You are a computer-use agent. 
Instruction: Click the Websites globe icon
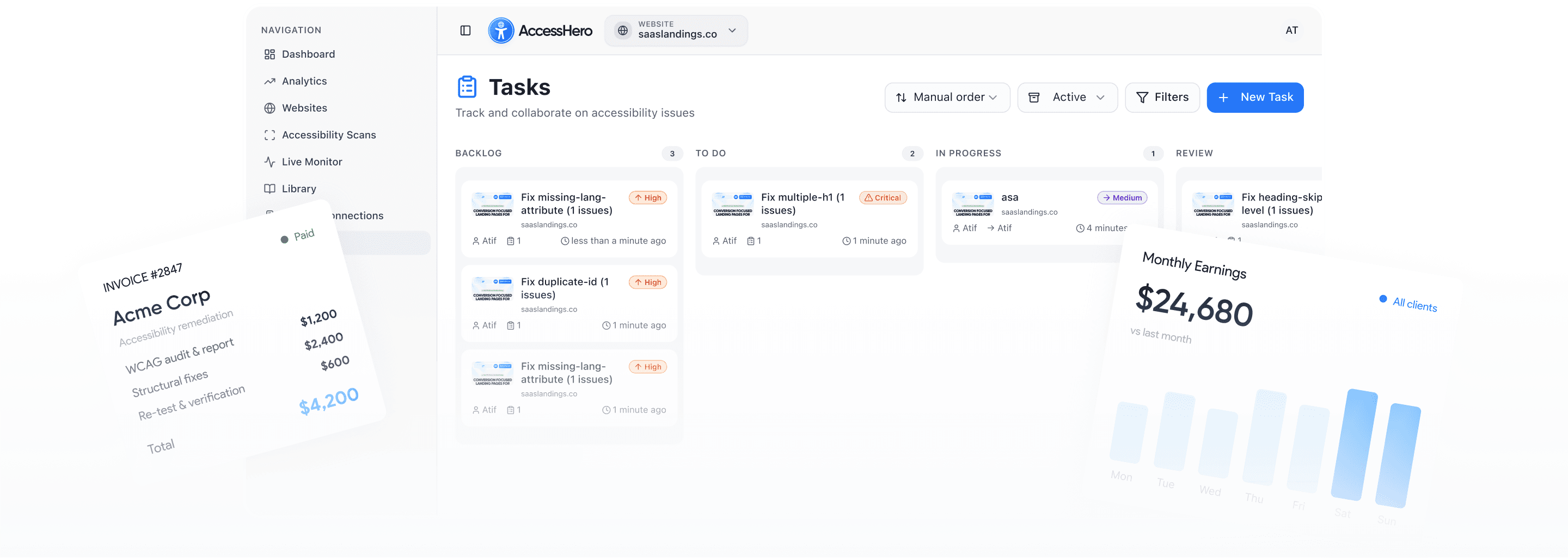(x=269, y=108)
